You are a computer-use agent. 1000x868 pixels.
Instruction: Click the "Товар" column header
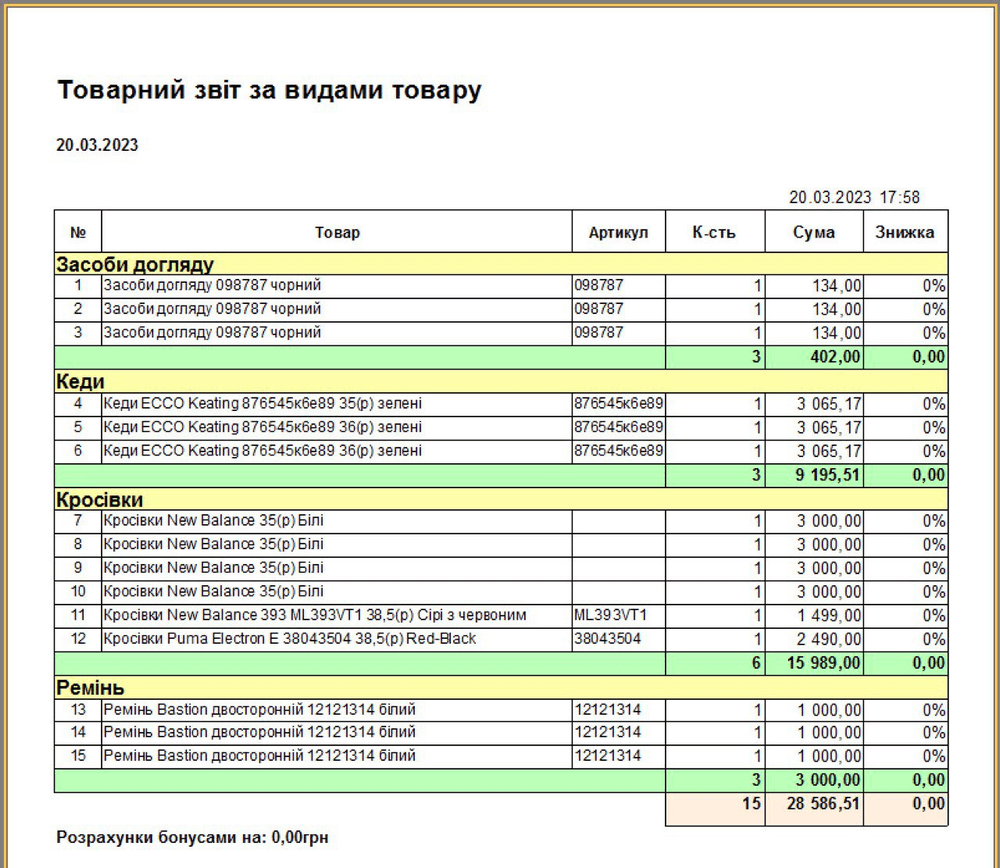point(337,232)
